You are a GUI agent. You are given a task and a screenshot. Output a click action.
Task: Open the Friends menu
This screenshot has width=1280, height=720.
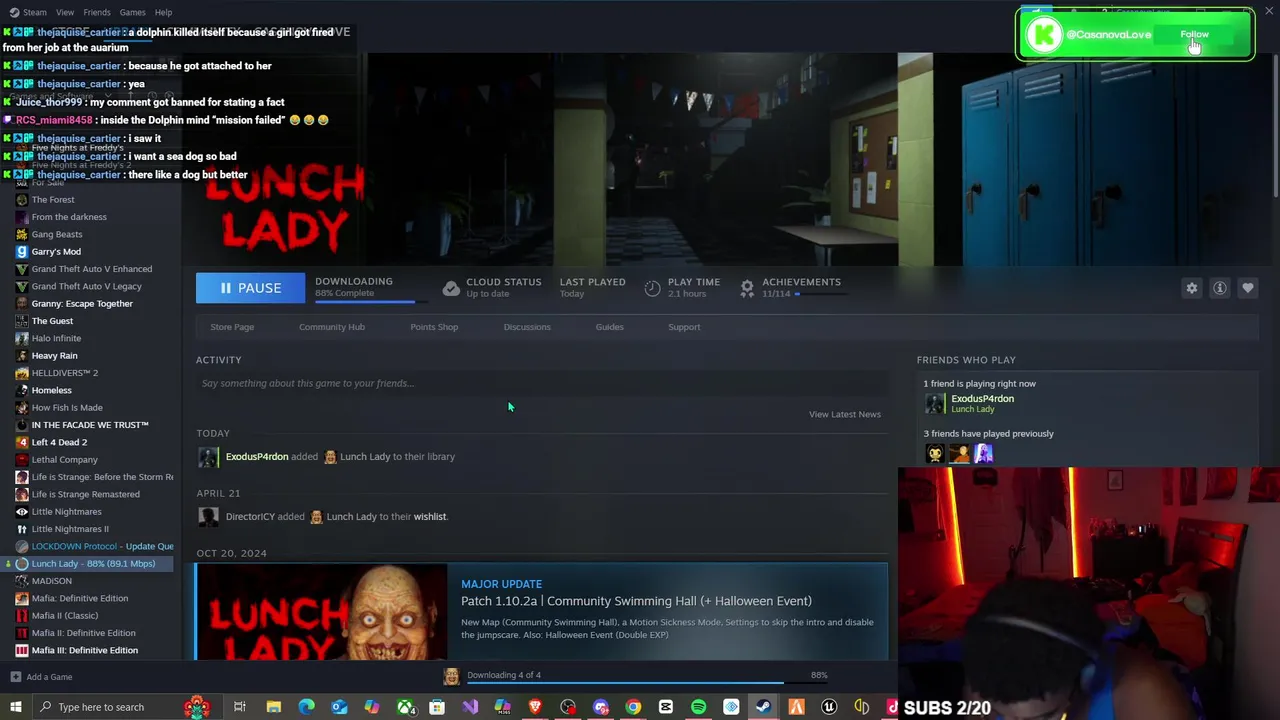pyautogui.click(x=97, y=12)
